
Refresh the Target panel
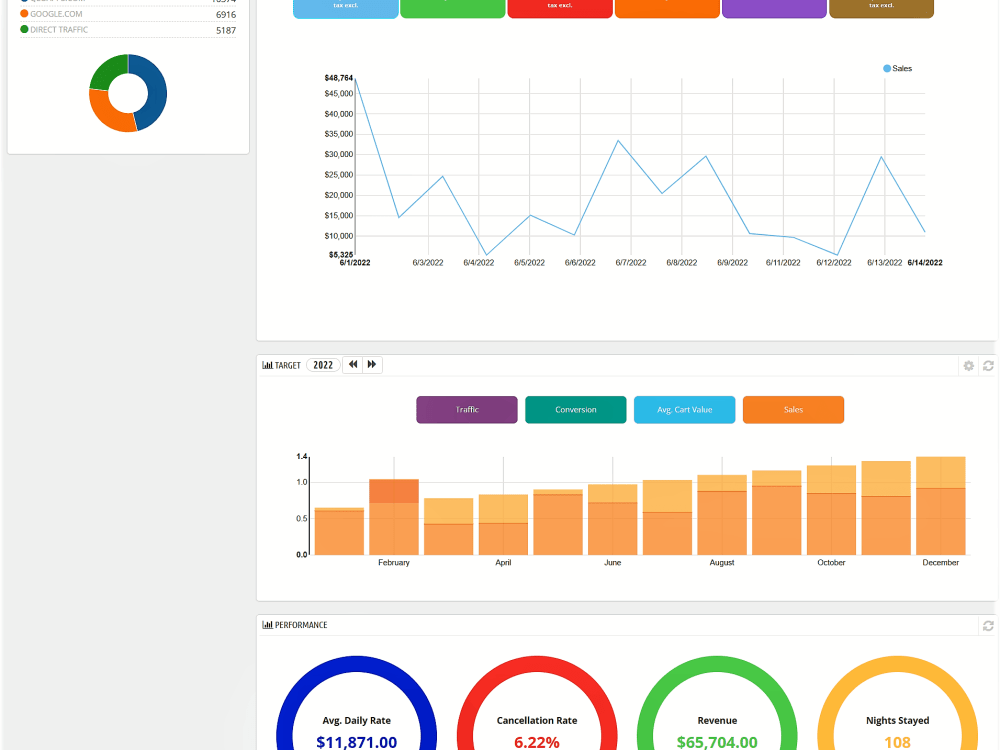point(988,365)
